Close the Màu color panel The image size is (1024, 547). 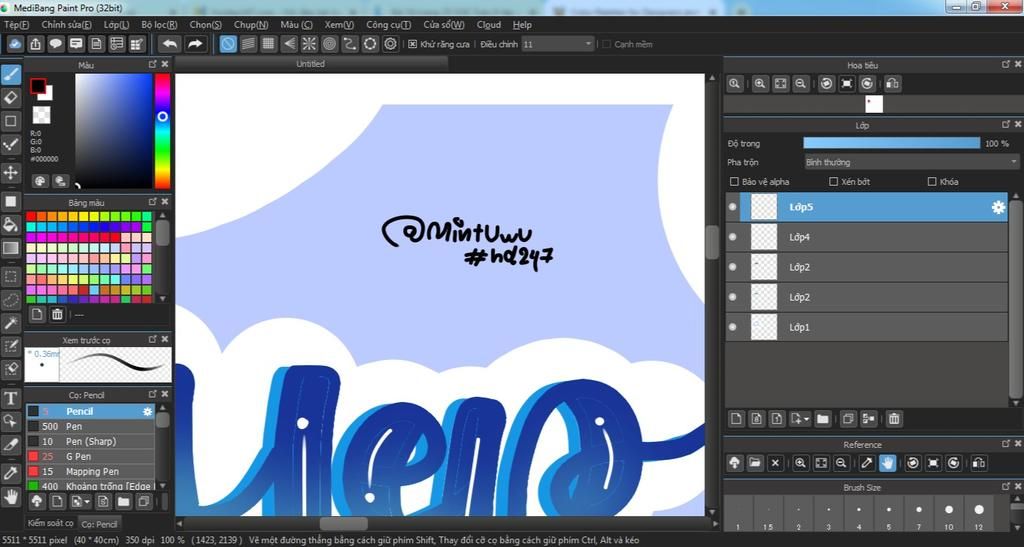pyautogui.click(x=165, y=64)
